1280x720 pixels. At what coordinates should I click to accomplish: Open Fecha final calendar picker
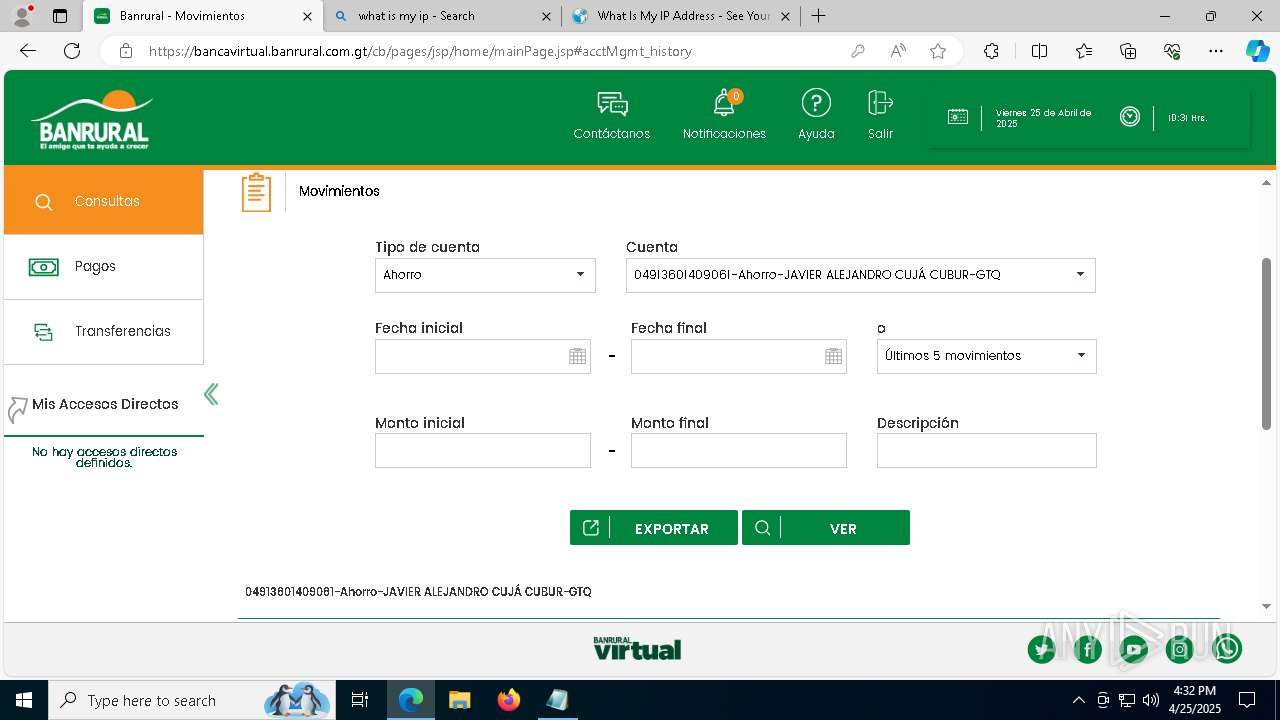pyautogui.click(x=833, y=356)
